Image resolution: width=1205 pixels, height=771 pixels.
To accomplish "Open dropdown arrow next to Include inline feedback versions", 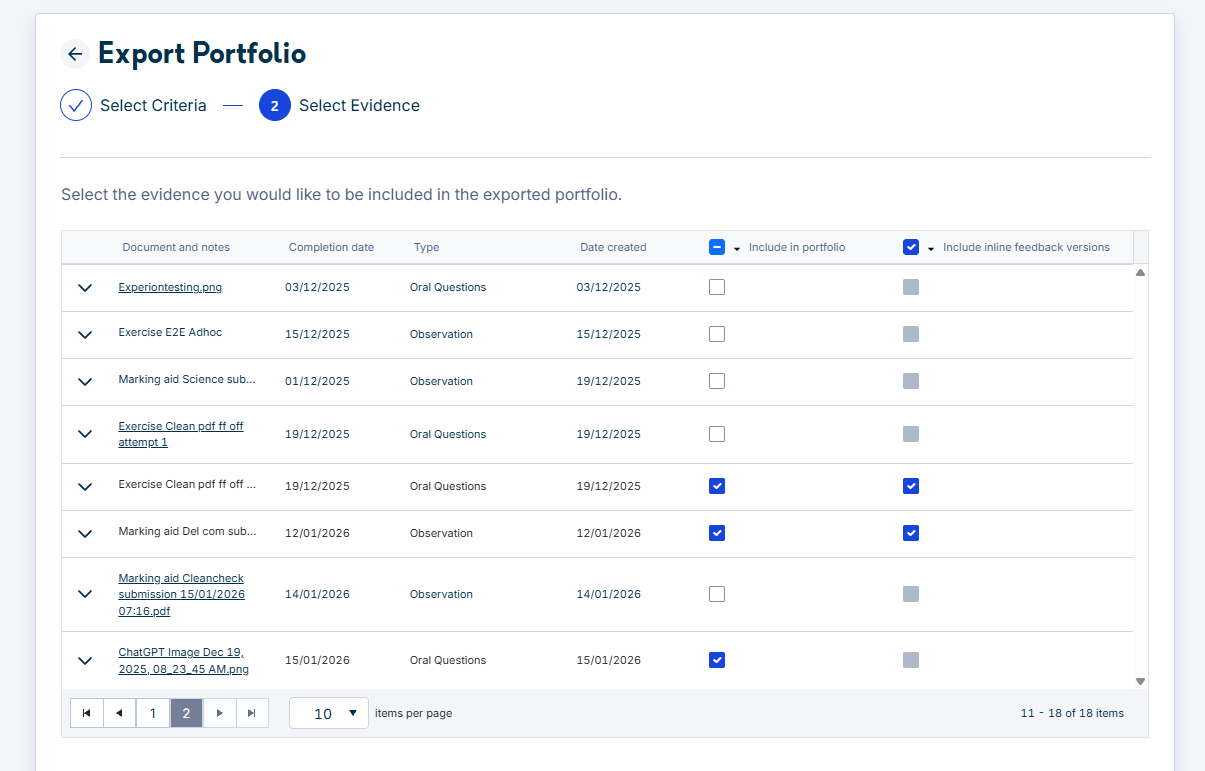I will [x=931, y=248].
